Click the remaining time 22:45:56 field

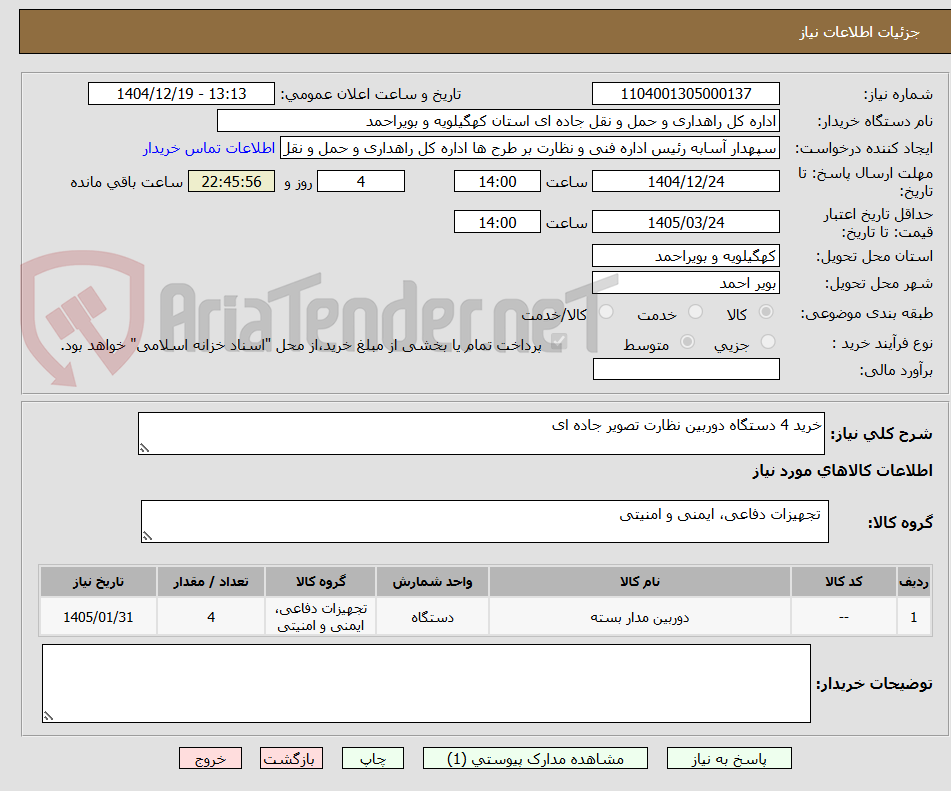pos(232,181)
